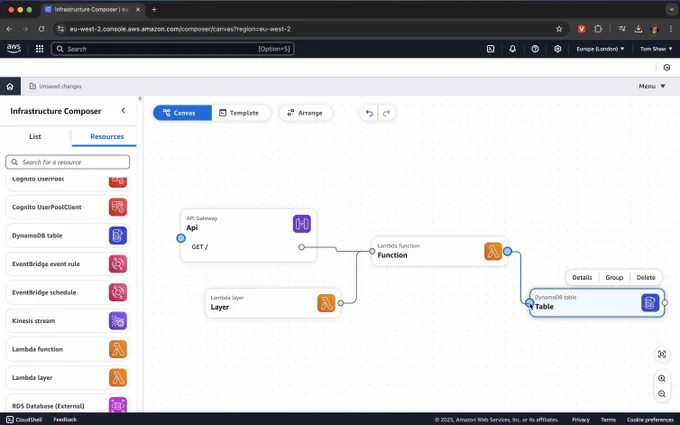Fit the canvas to screen

(662, 354)
